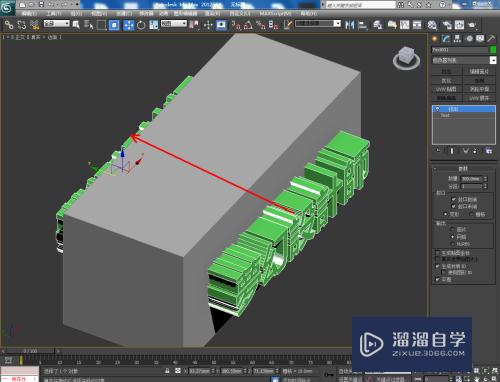Switch to the Display command panel tab
The height and width of the screenshot is (382, 500).
pos(480,39)
